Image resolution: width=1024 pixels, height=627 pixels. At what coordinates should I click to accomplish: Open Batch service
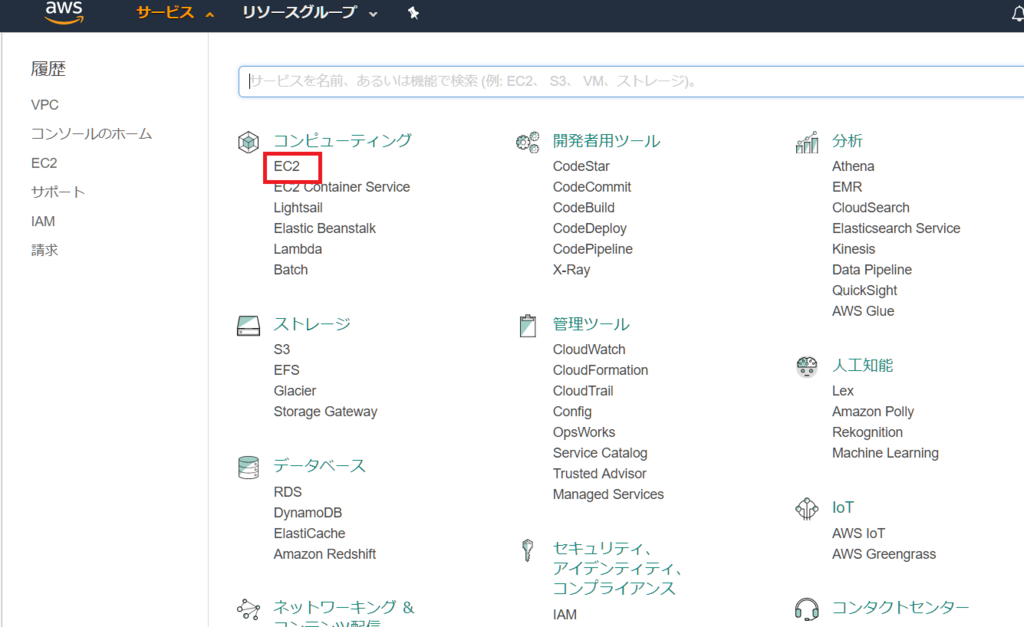291,270
